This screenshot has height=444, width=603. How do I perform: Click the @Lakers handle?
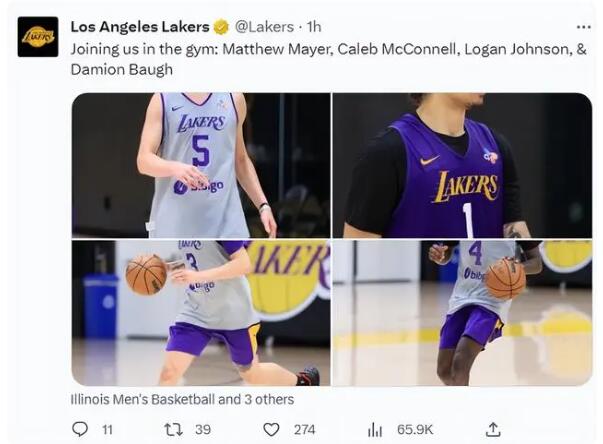(x=264, y=27)
